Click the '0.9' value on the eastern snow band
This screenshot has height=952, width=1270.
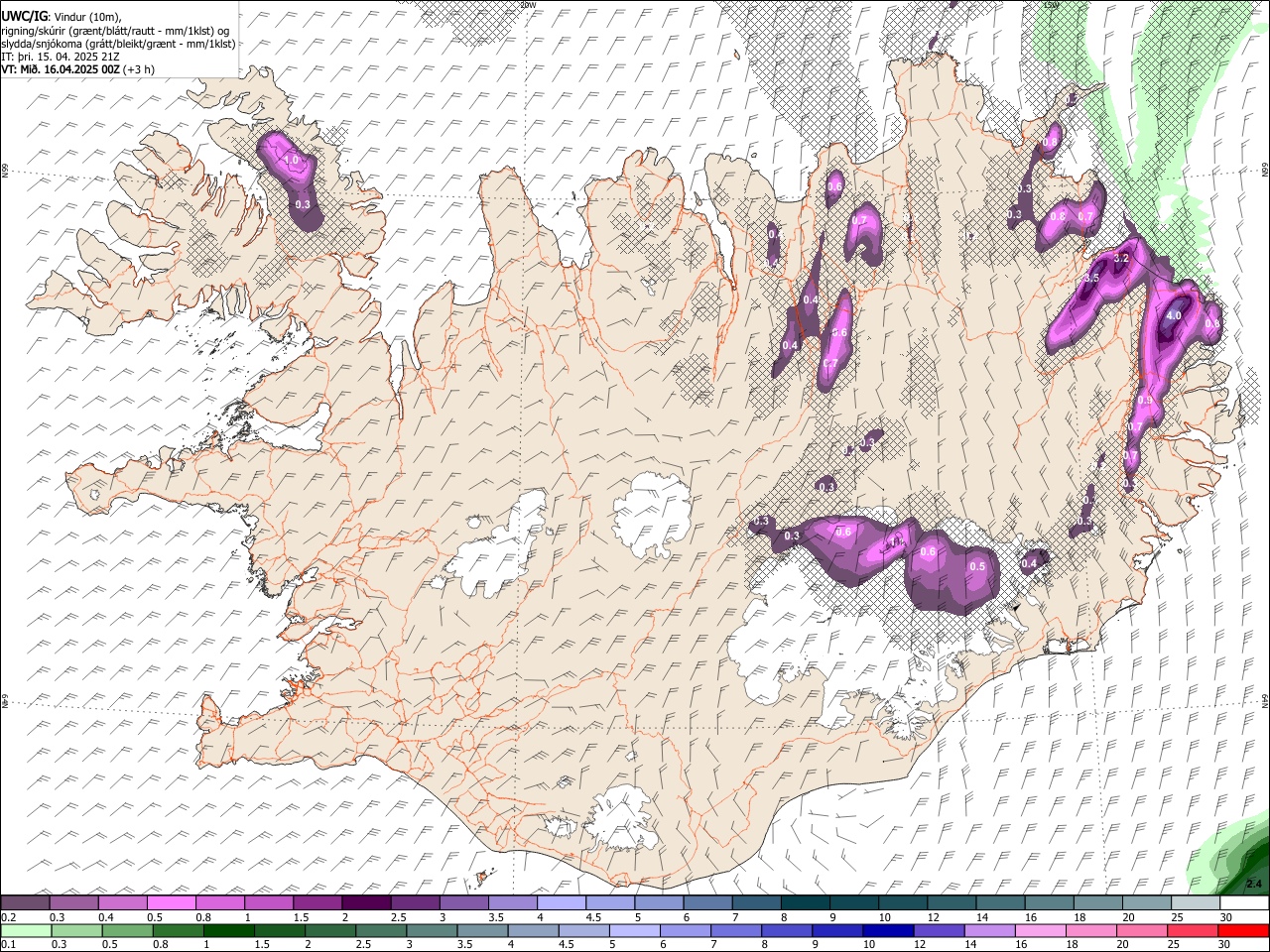coord(1145,401)
